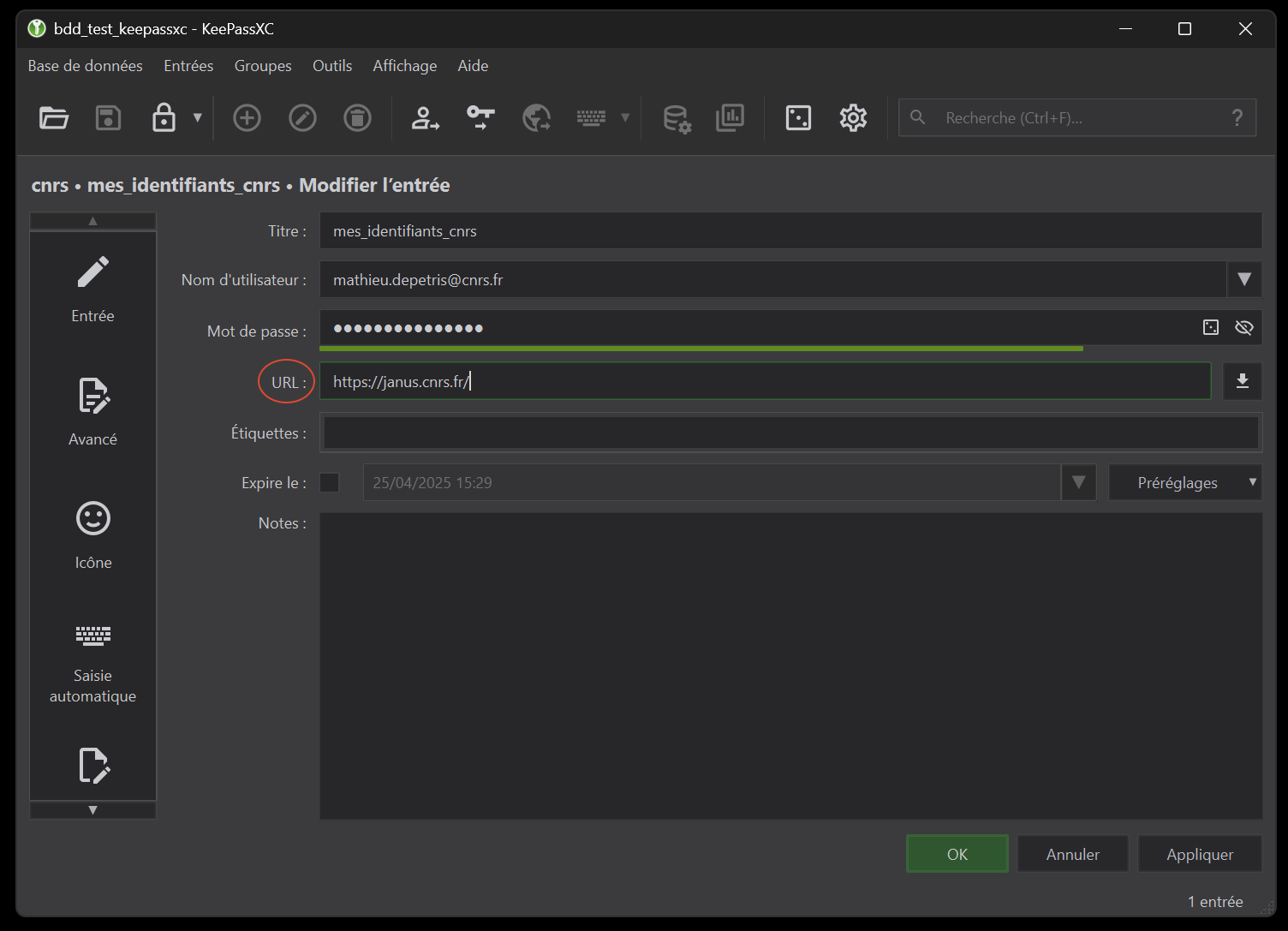Viewport: 1288px width, 931px height.
Task: Copy username to clipboard icon
Action: [x=426, y=117]
